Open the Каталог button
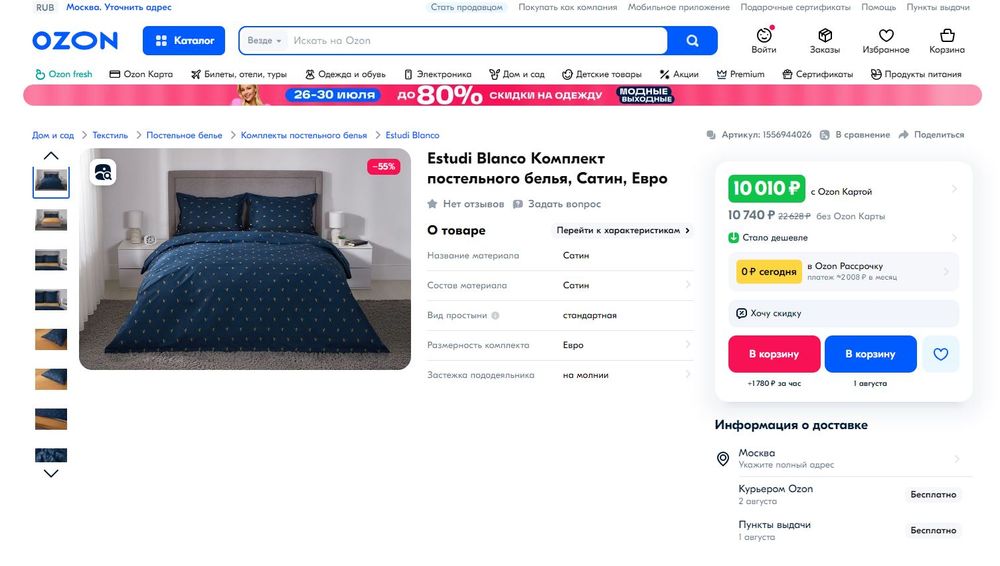 [x=184, y=41]
